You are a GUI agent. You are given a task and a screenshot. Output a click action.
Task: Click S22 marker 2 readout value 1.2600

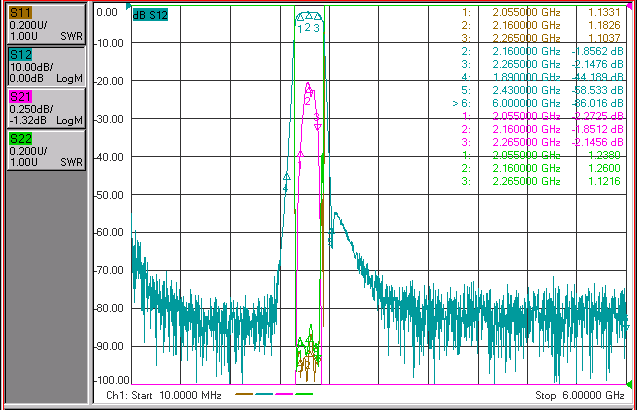click(604, 168)
